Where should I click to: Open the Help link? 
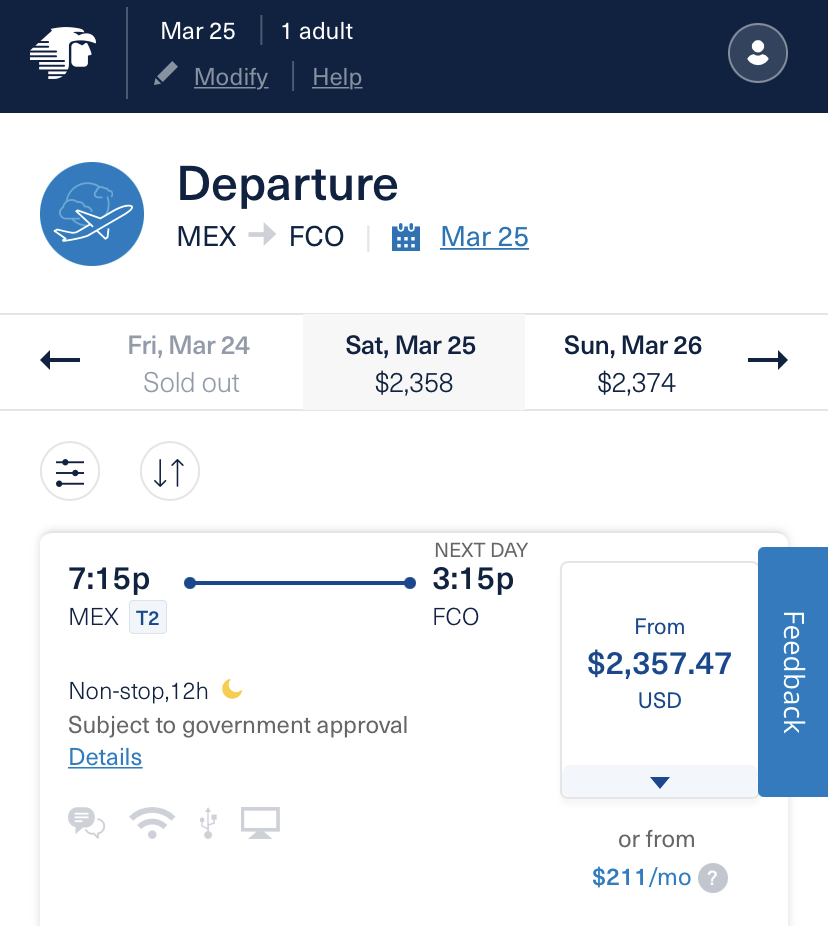pos(337,77)
